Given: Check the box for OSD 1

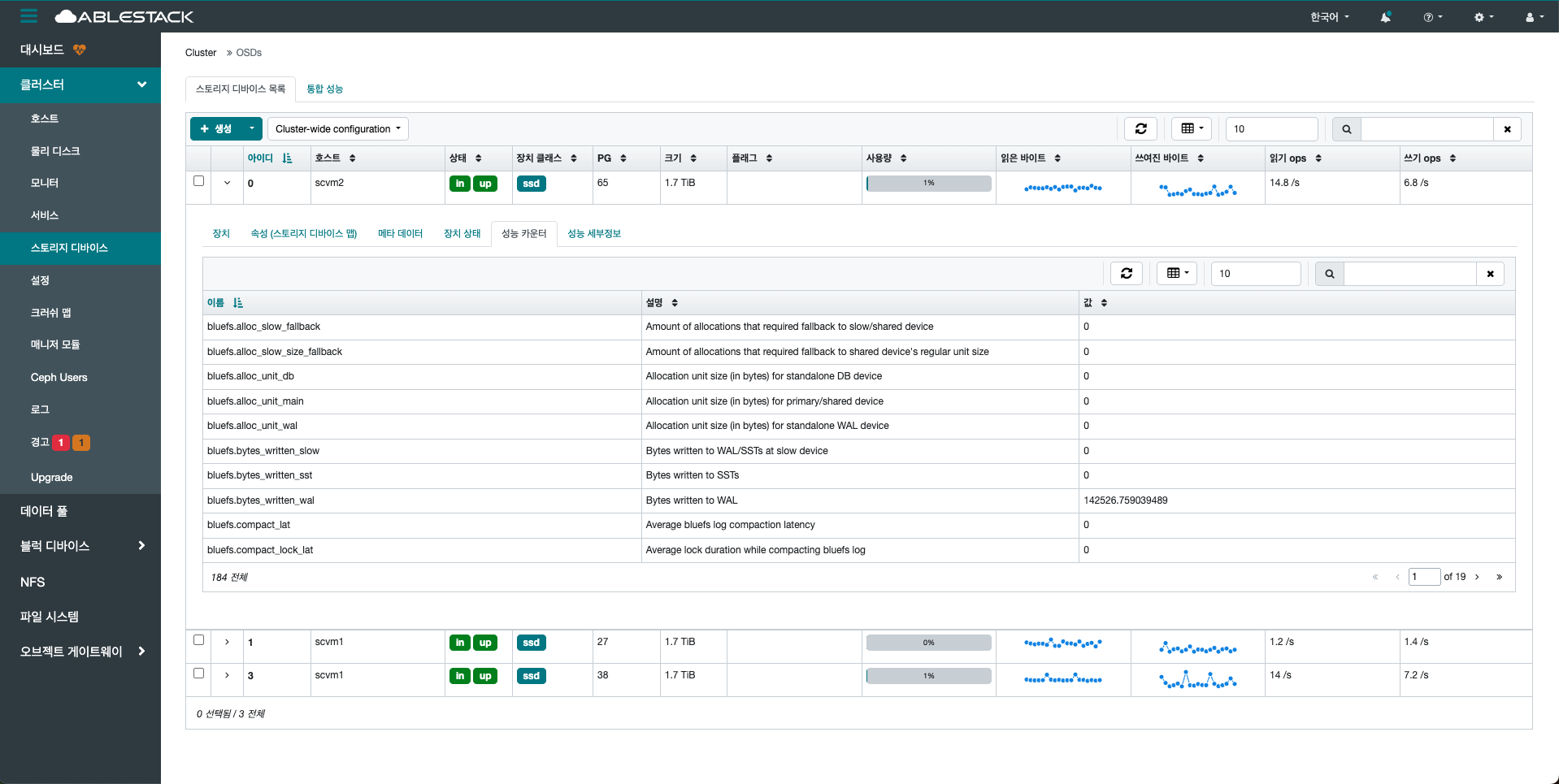Looking at the screenshot, I should pyautogui.click(x=198, y=640).
